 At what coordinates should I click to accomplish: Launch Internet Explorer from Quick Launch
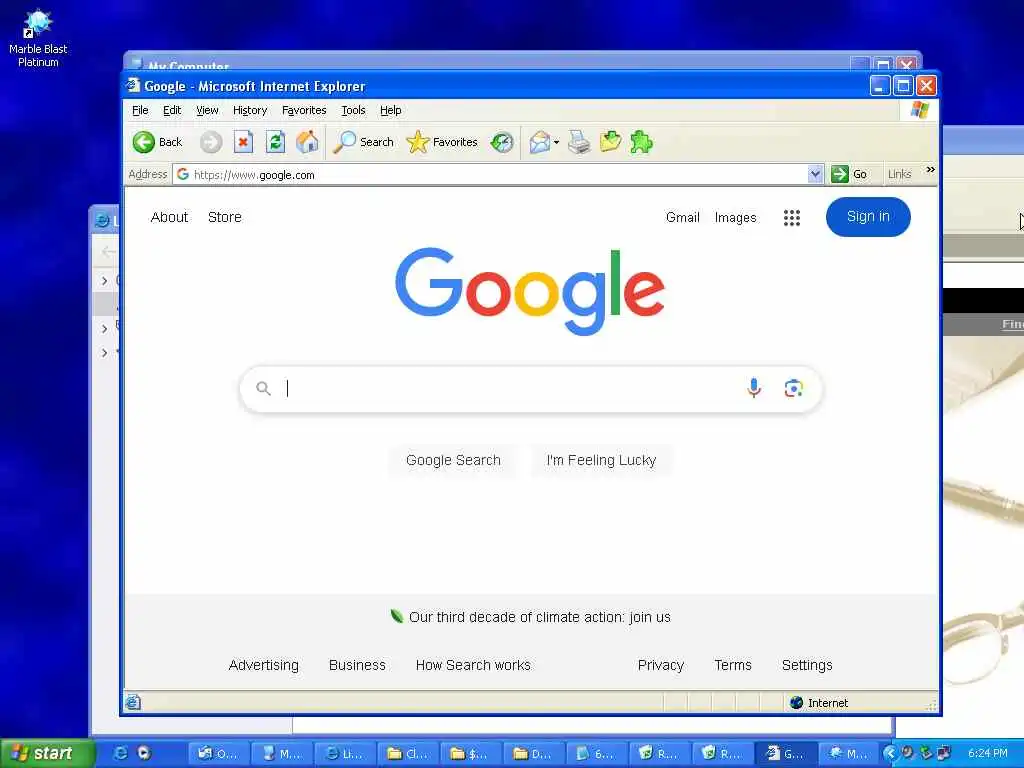[120, 753]
